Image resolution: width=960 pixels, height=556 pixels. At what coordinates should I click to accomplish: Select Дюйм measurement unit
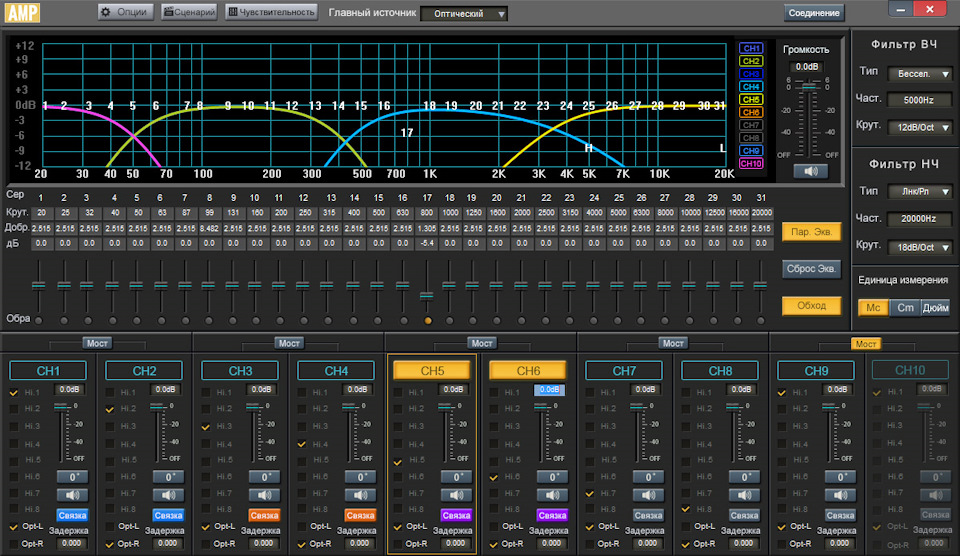tap(936, 308)
